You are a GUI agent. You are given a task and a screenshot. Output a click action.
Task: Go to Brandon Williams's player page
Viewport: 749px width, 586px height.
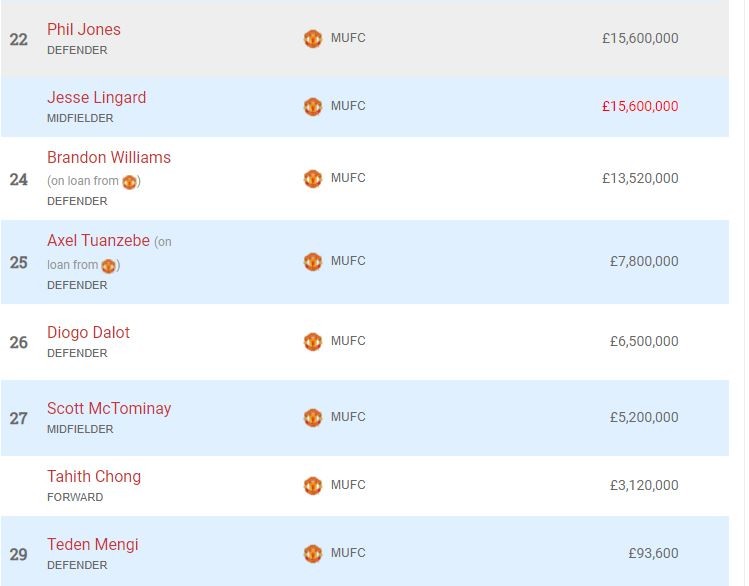click(109, 158)
